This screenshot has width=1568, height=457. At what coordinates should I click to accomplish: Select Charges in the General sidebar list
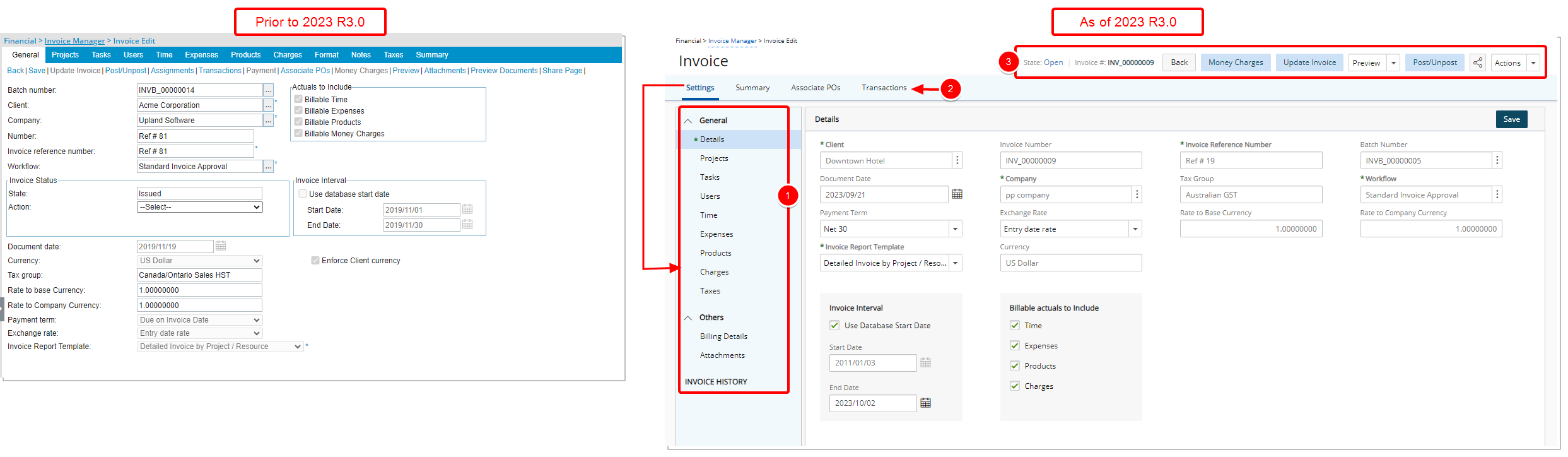[714, 272]
